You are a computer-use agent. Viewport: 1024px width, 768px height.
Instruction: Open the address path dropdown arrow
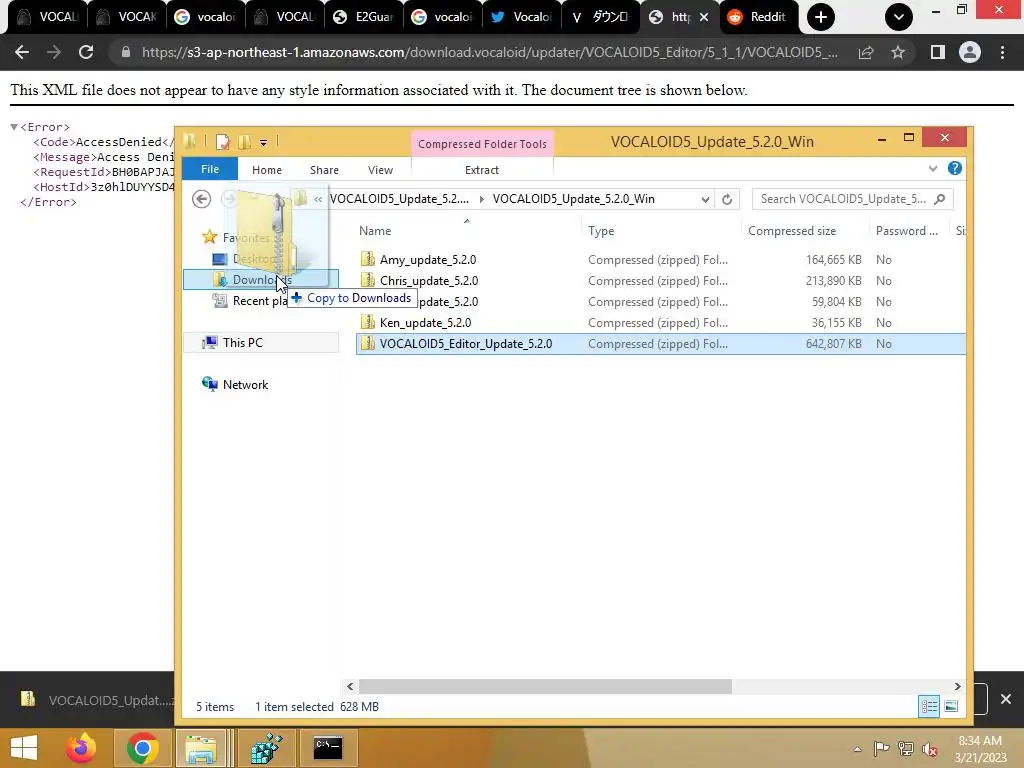point(705,199)
